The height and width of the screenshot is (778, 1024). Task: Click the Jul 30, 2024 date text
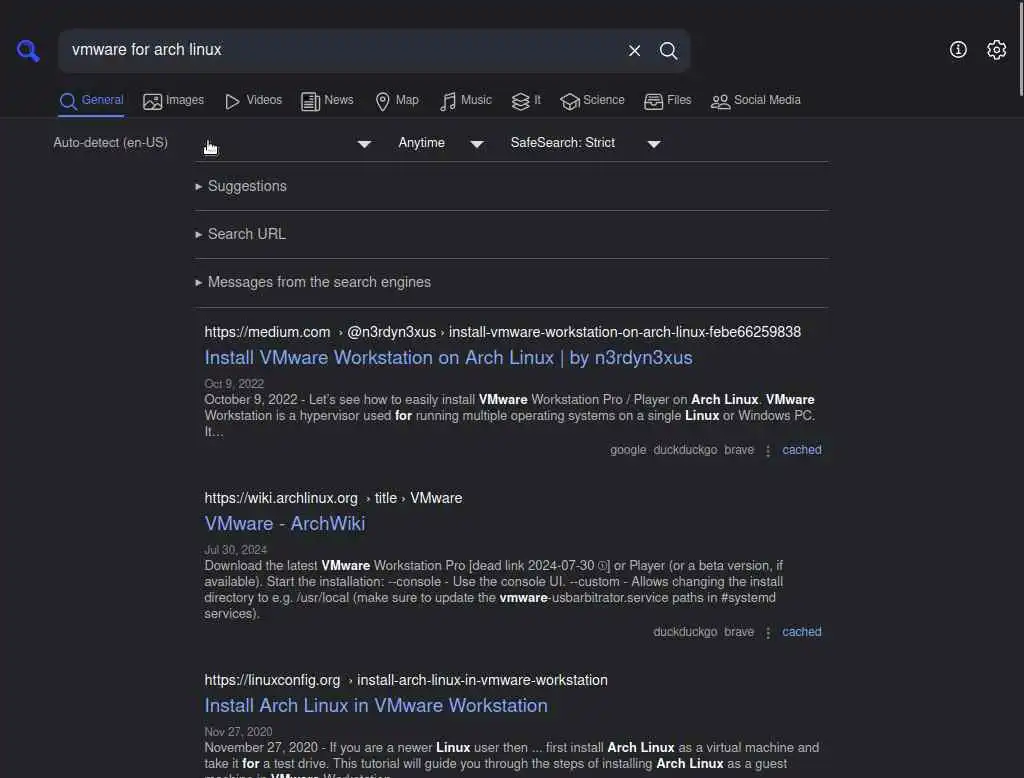click(x=236, y=549)
